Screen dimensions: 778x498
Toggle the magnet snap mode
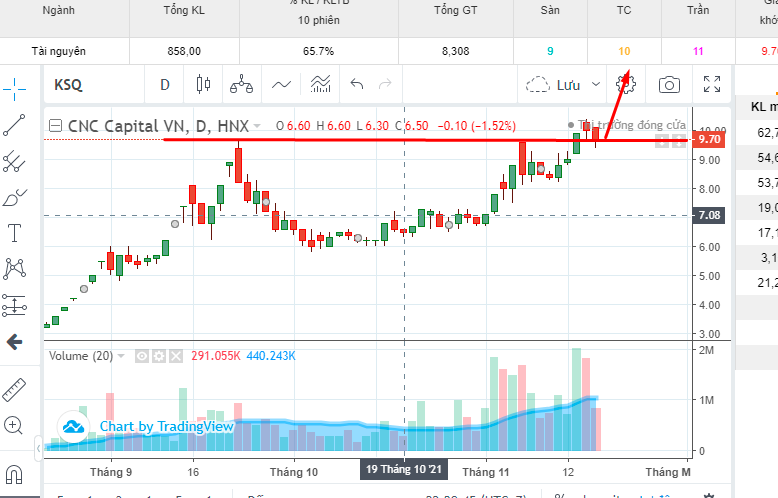tap(14, 474)
